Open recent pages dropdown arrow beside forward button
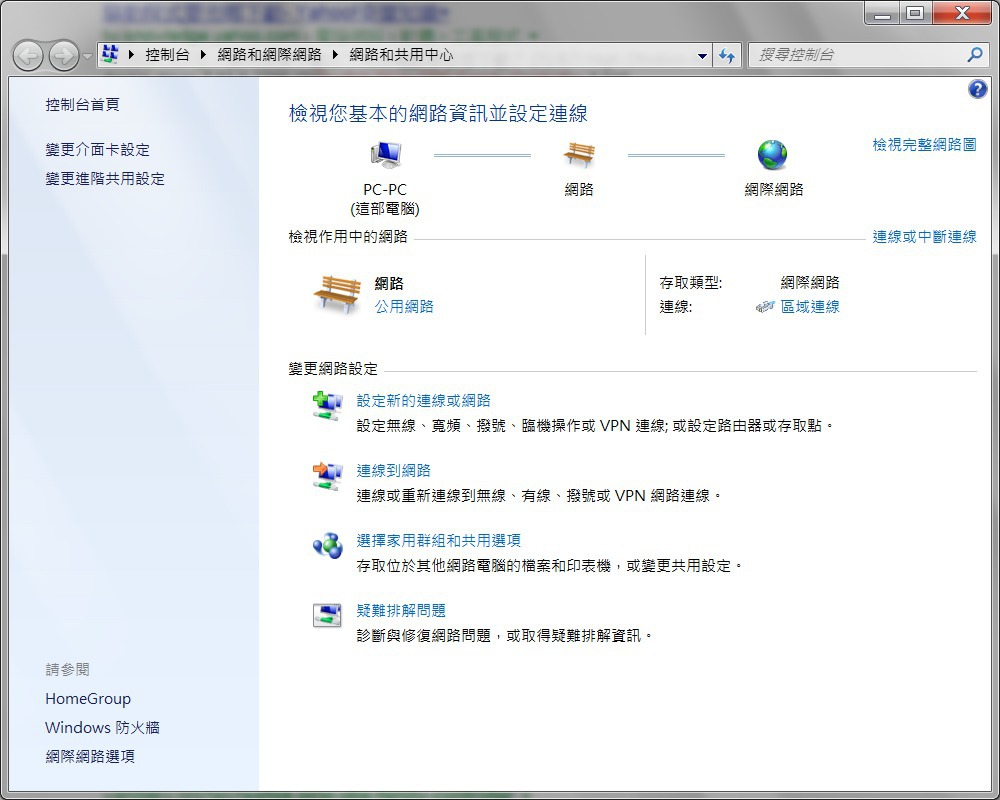 pos(88,56)
